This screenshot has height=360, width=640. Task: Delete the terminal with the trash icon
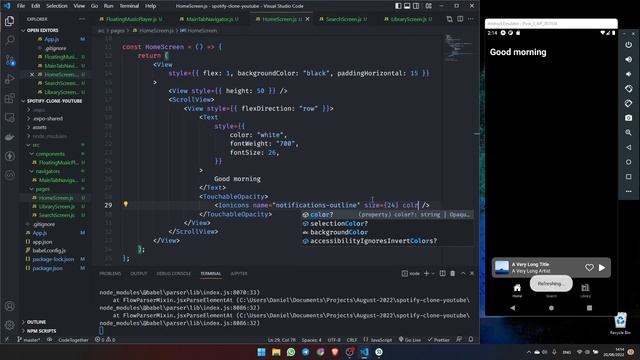click(453, 273)
